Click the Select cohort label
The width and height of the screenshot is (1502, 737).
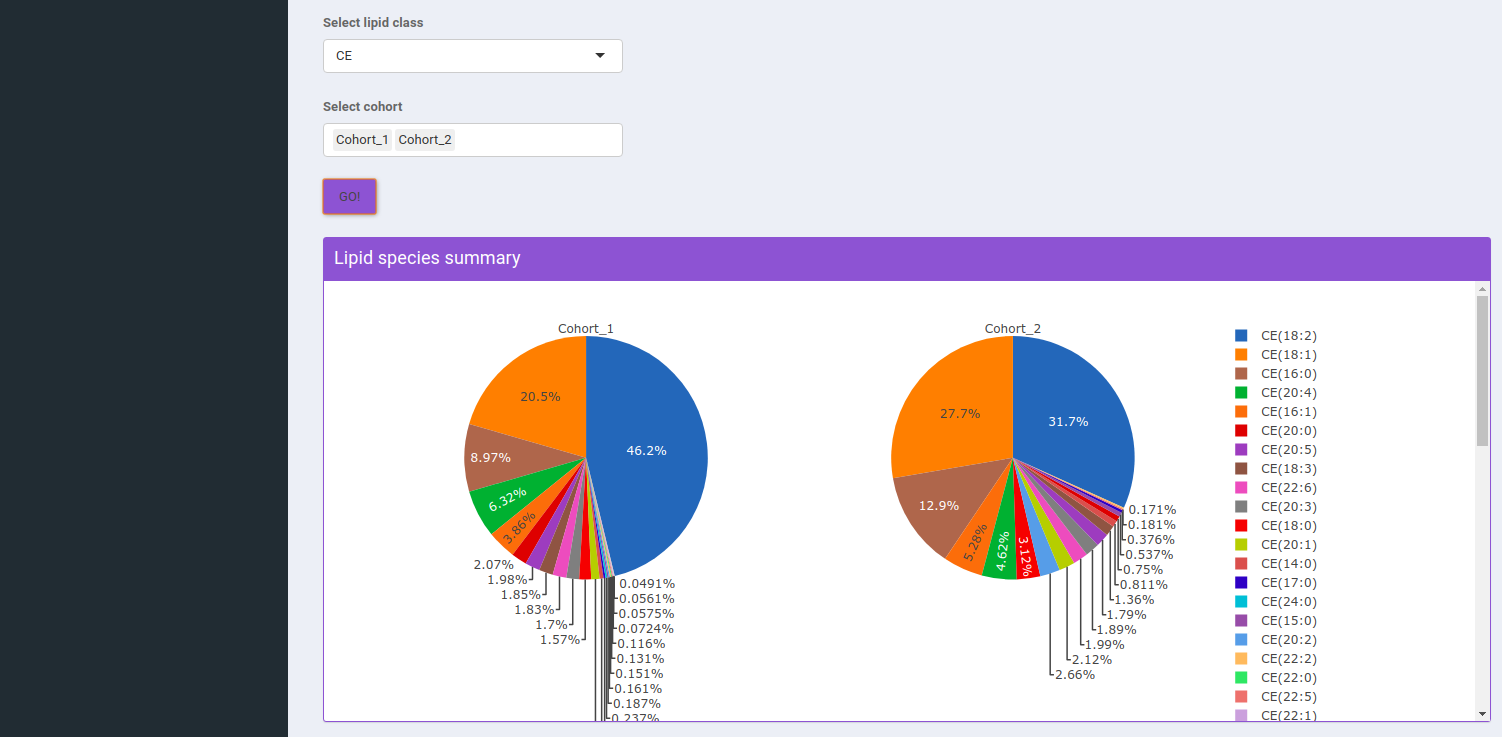pyautogui.click(x=363, y=106)
